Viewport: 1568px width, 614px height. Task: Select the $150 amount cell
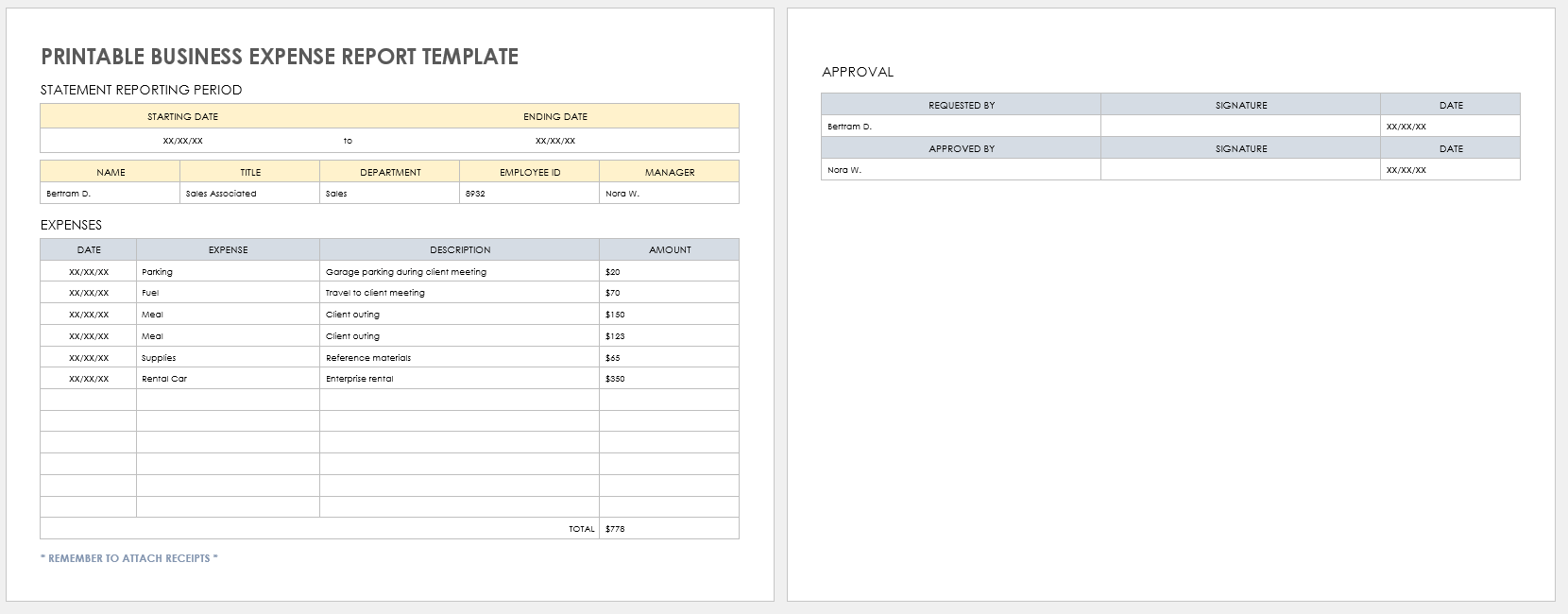point(670,315)
